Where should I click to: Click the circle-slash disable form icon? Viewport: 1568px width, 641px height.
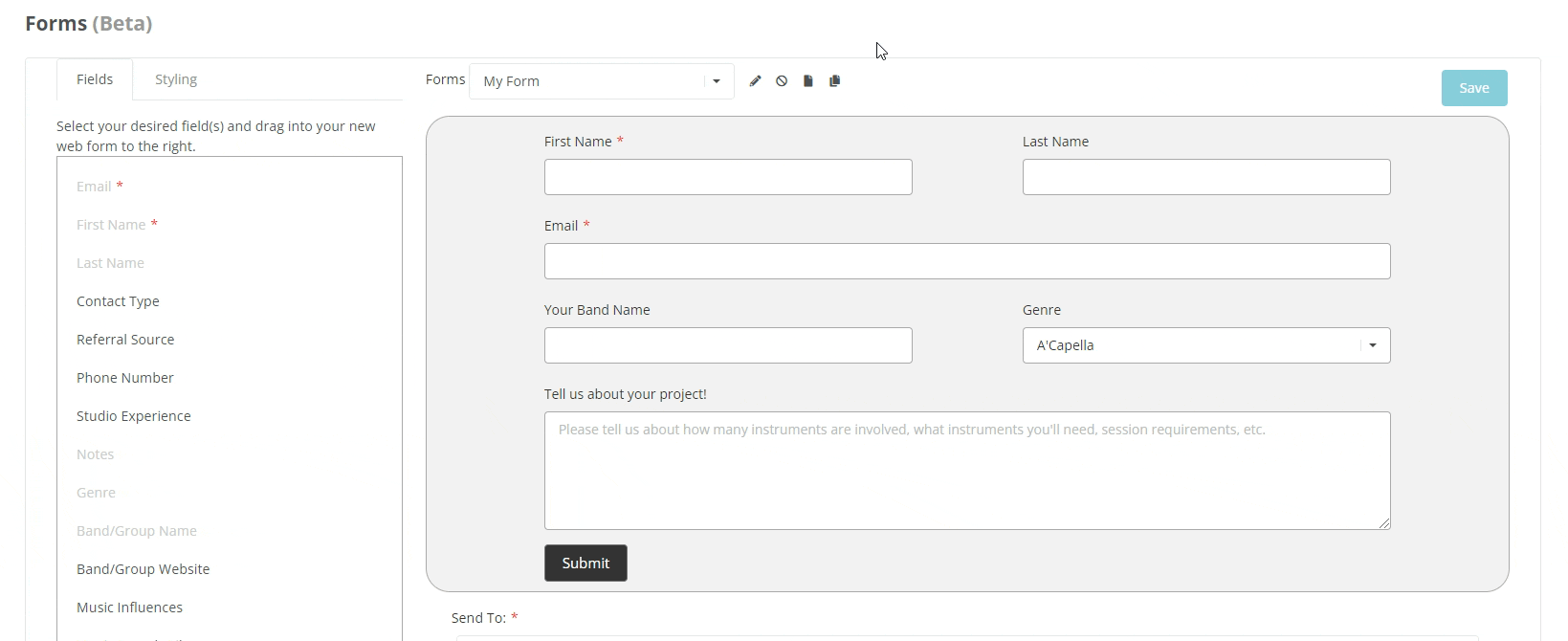pyautogui.click(x=782, y=81)
